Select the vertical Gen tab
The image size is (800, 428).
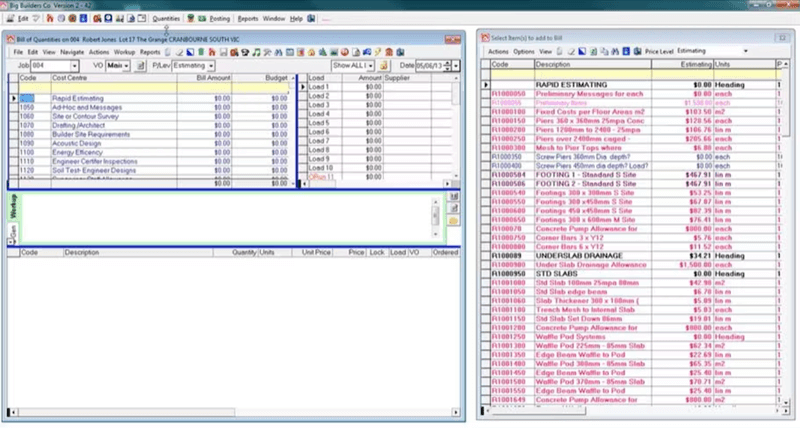pos(13,234)
